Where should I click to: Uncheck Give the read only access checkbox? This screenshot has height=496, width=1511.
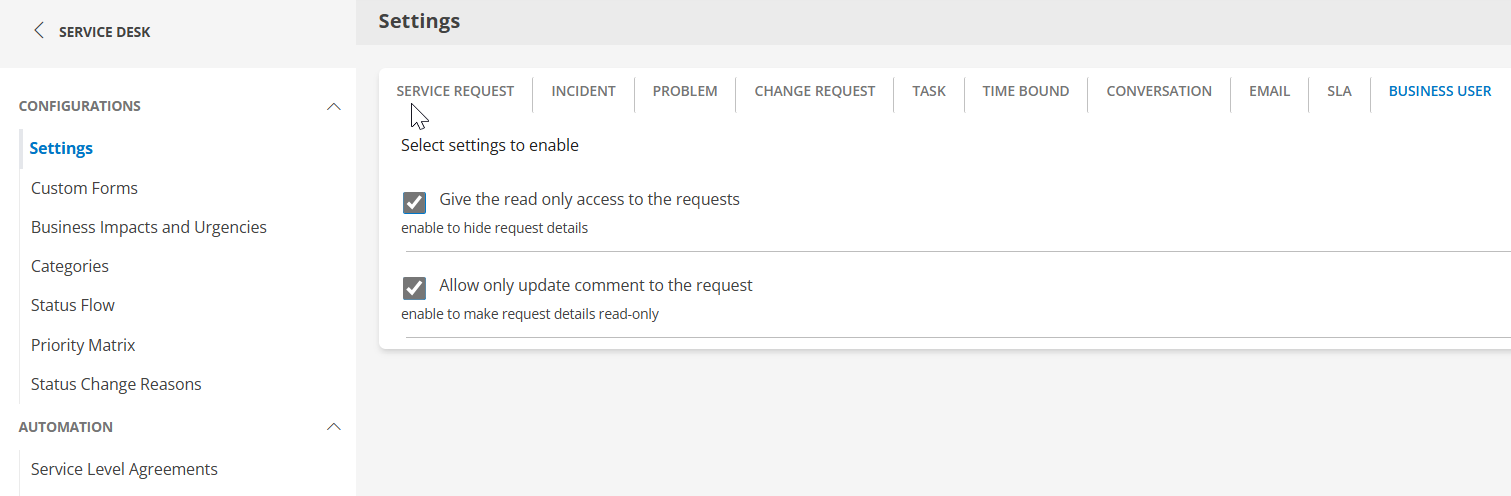[414, 203]
